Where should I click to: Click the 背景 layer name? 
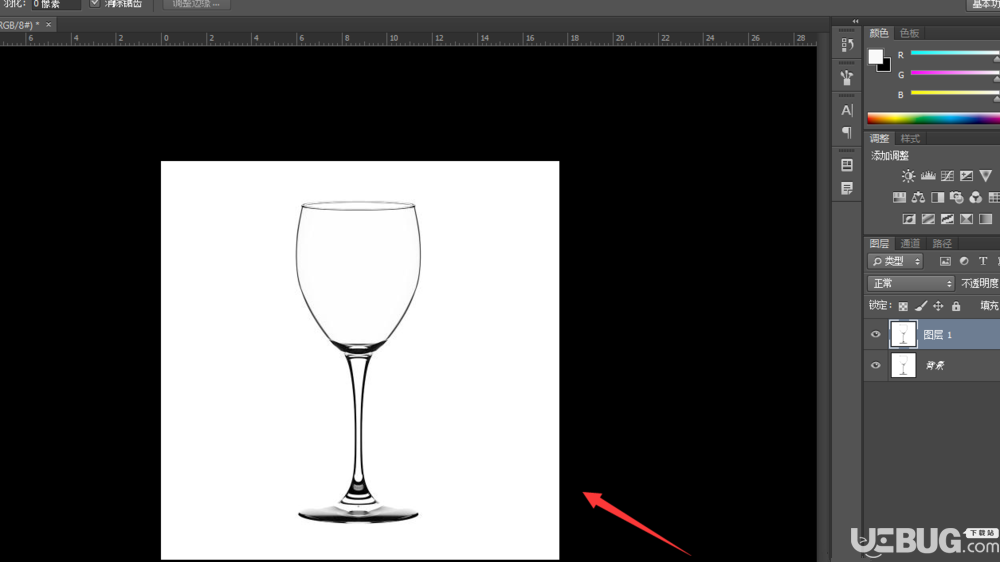point(935,366)
